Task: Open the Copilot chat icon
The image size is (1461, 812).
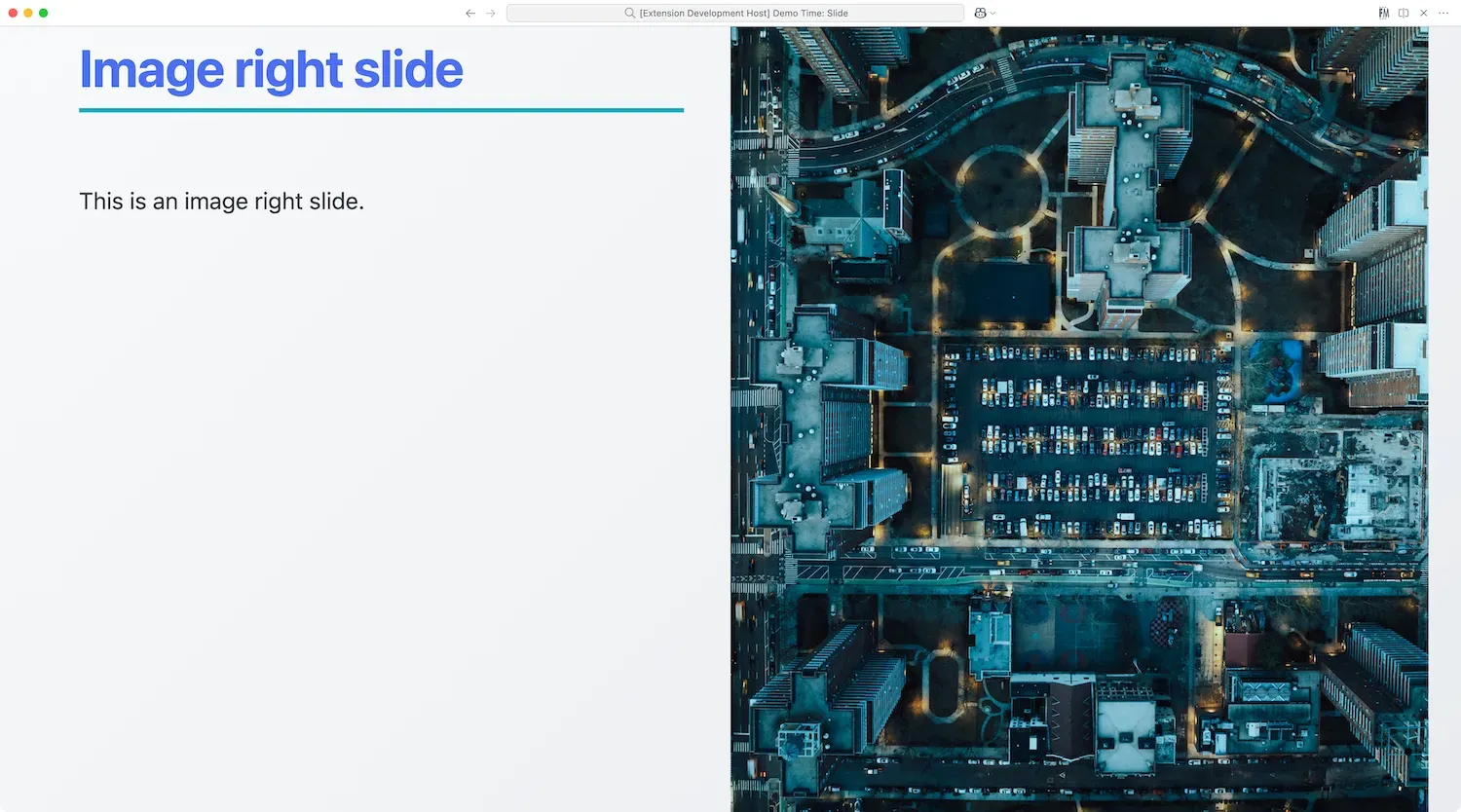Action: pos(980,14)
